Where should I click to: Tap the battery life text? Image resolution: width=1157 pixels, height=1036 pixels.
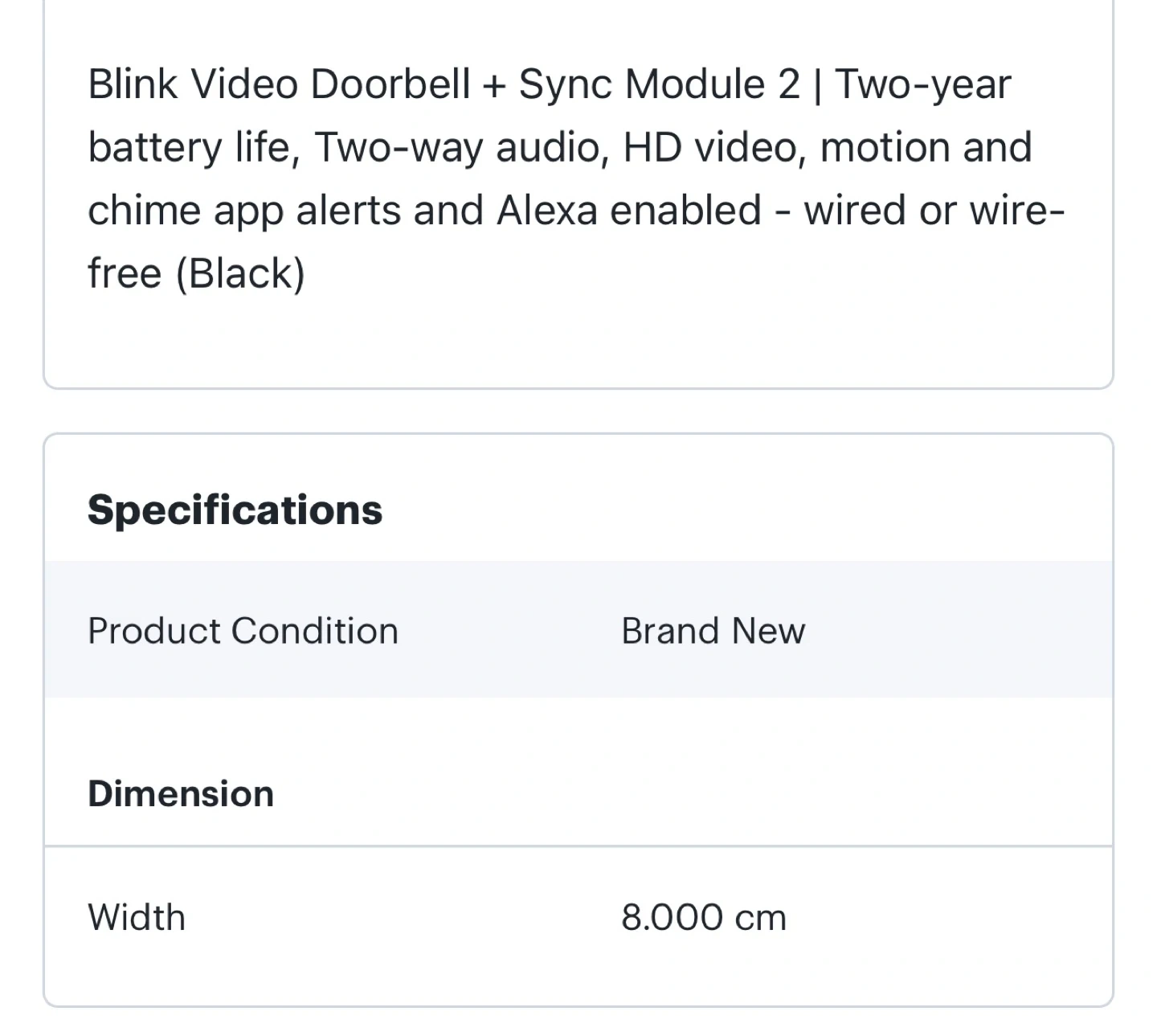(x=193, y=148)
